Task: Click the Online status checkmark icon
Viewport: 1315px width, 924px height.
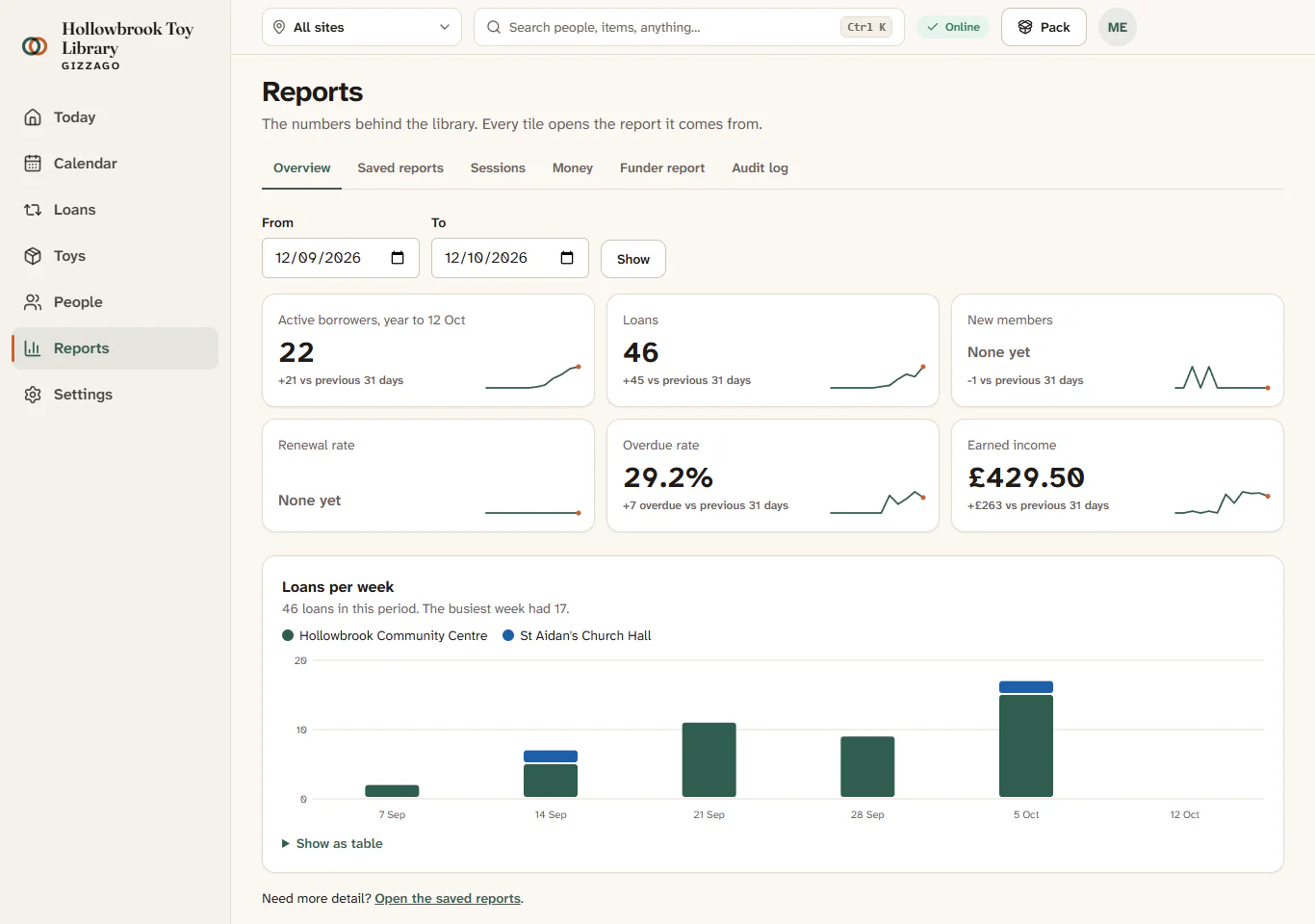Action: [932, 27]
